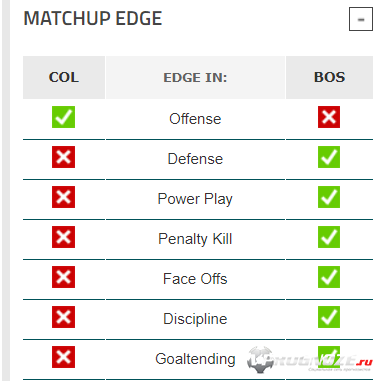383x381 pixels.
Task: Click the watermark logo near Goaltending
Action: [309, 360]
